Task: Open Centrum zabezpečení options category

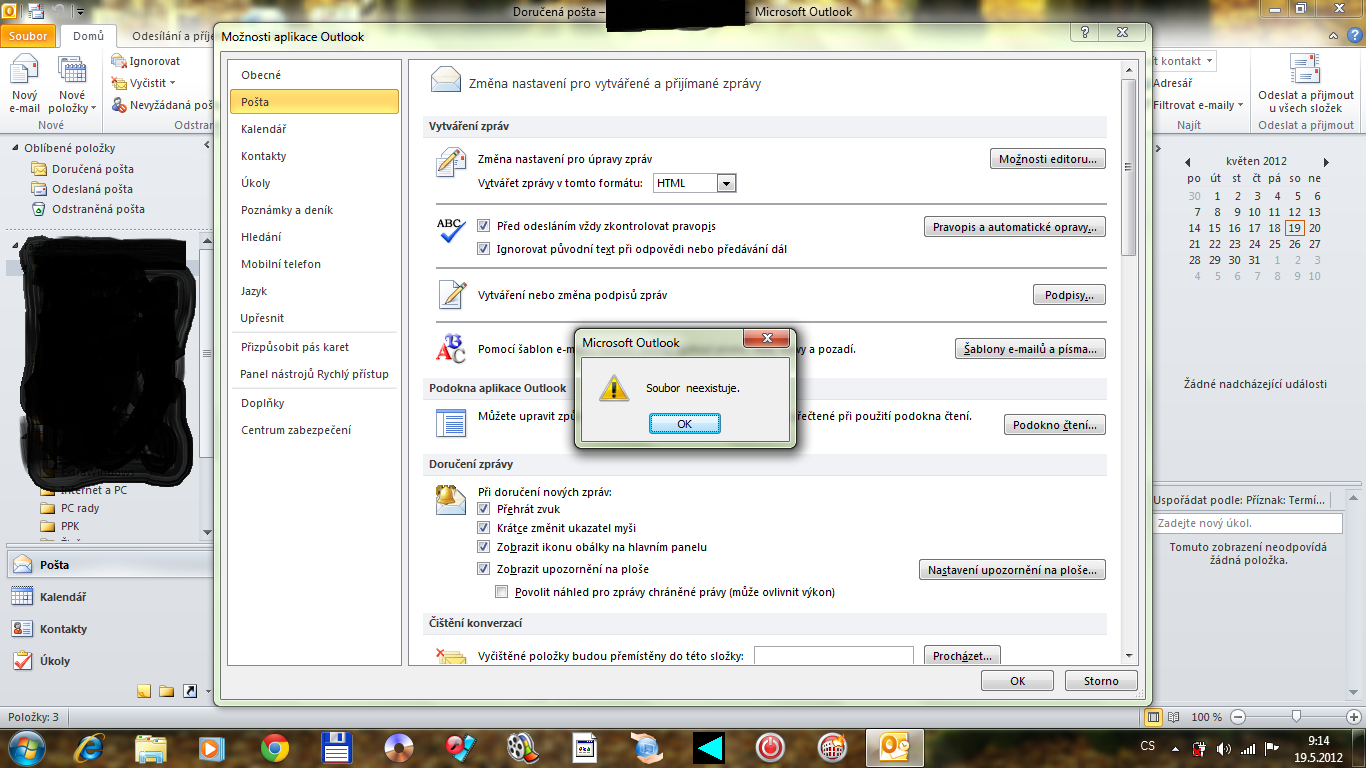Action: point(314,430)
